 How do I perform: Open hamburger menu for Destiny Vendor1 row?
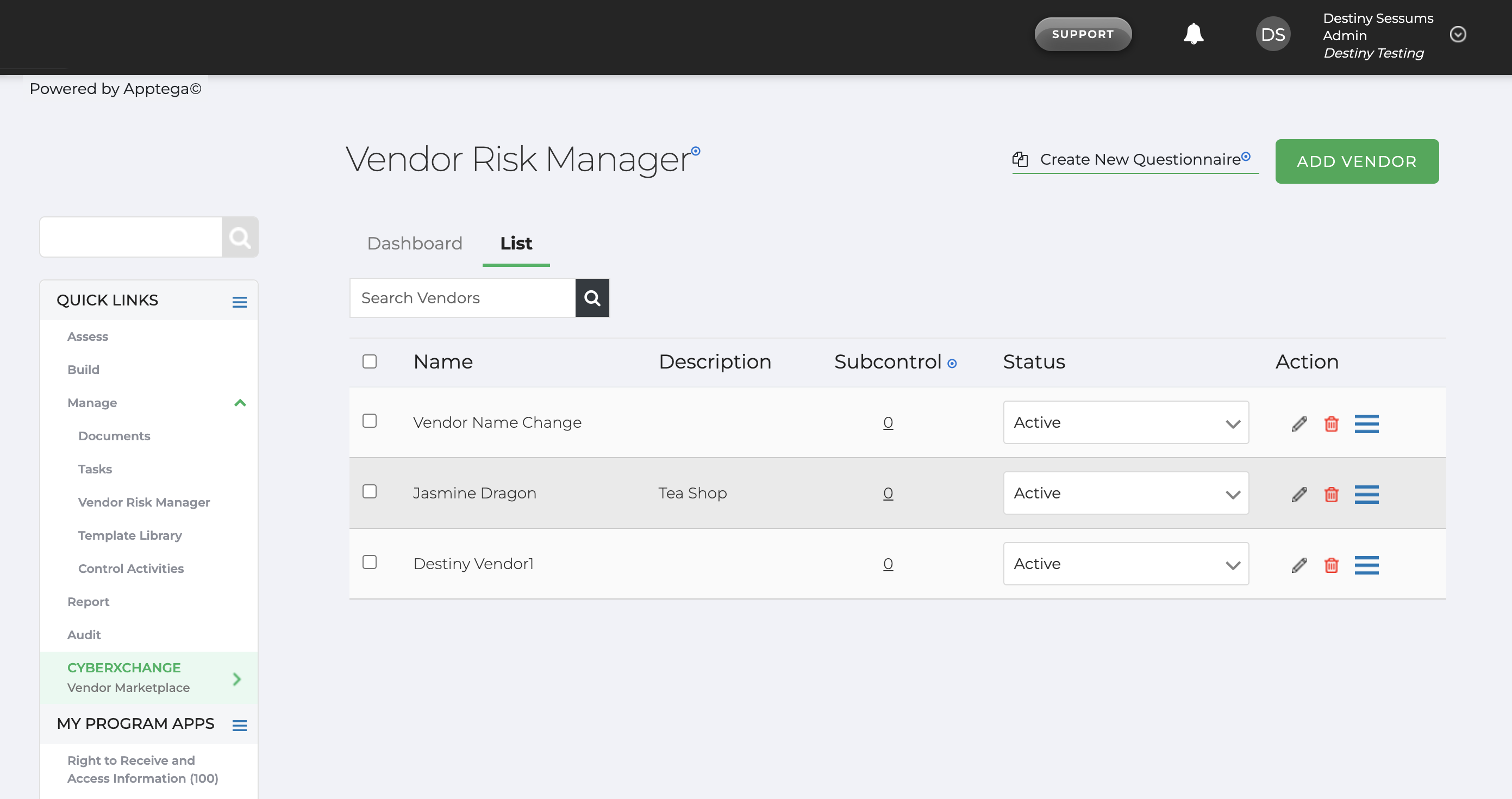[x=1366, y=565]
